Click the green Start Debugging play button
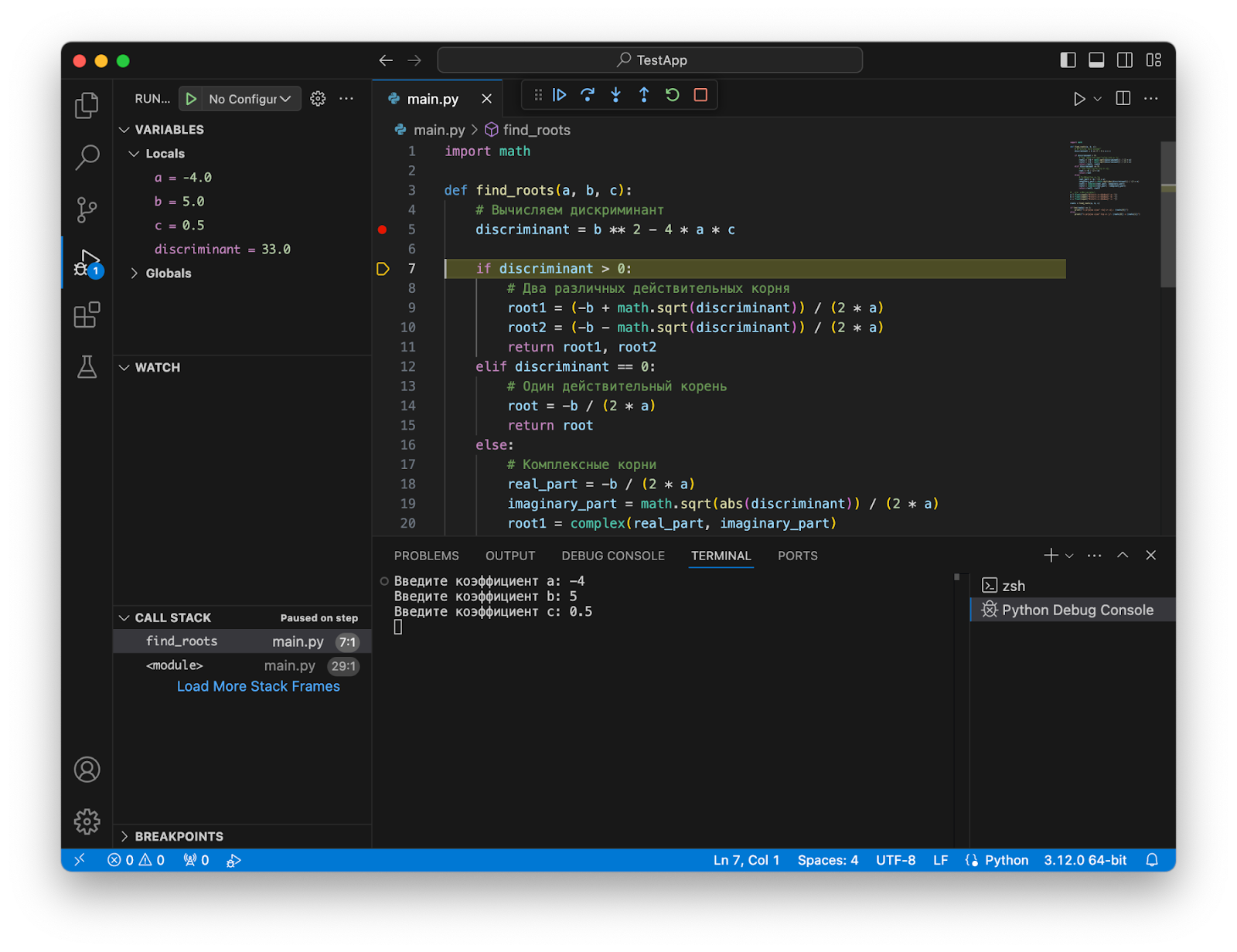Image resolution: width=1237 pixels, height=952 pixels. pyautogui.click(x=191, y=99)
